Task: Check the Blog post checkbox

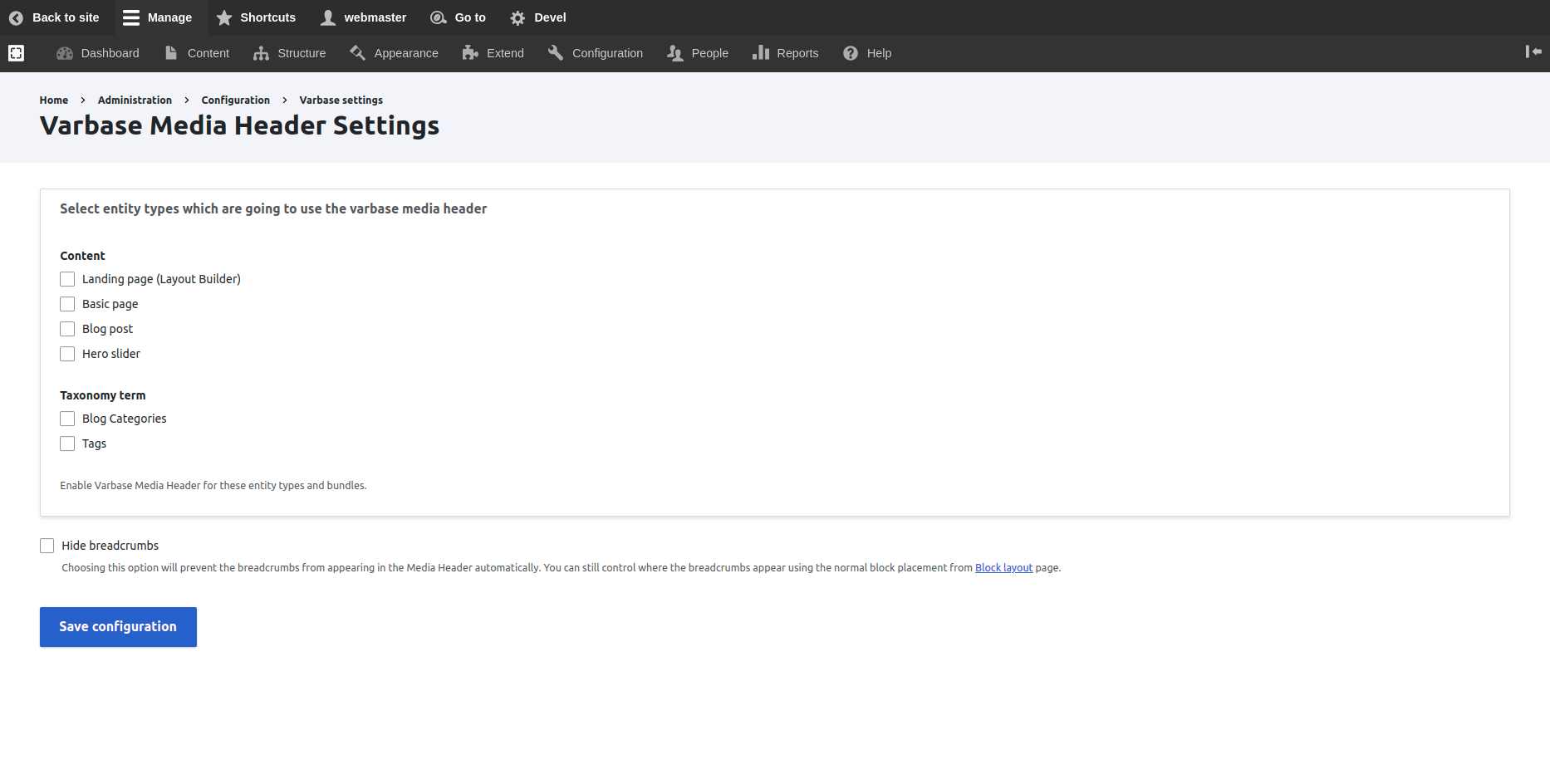Action: tap(67, 329)
